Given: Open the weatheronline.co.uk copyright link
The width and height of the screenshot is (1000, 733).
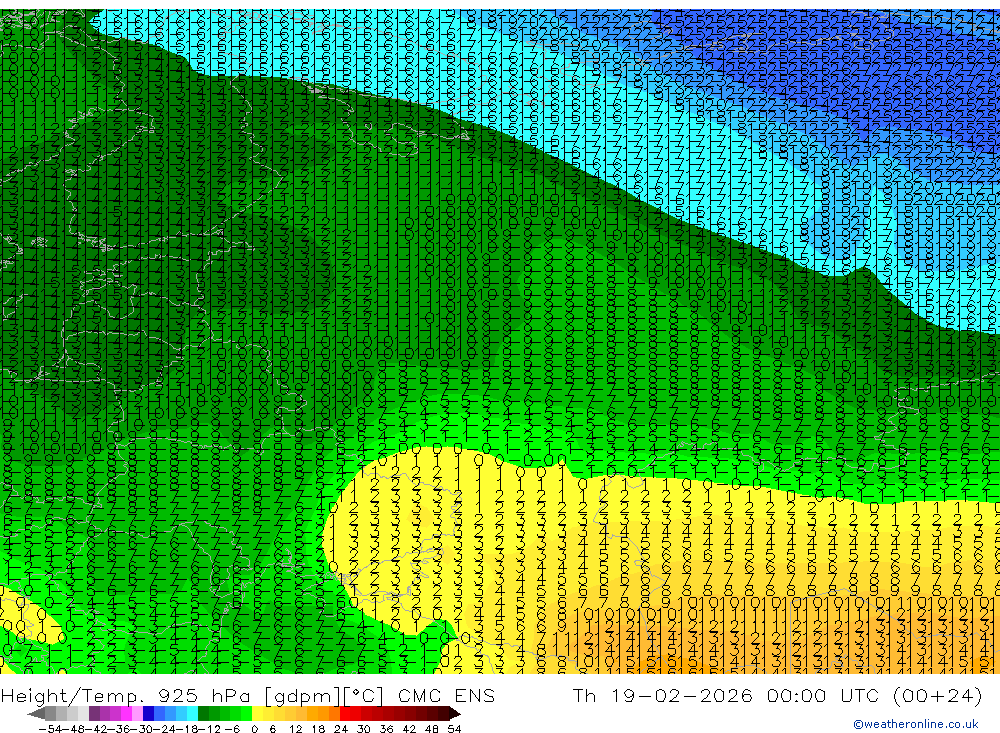Looking at the screenshot, I should (x=916, y=724).
